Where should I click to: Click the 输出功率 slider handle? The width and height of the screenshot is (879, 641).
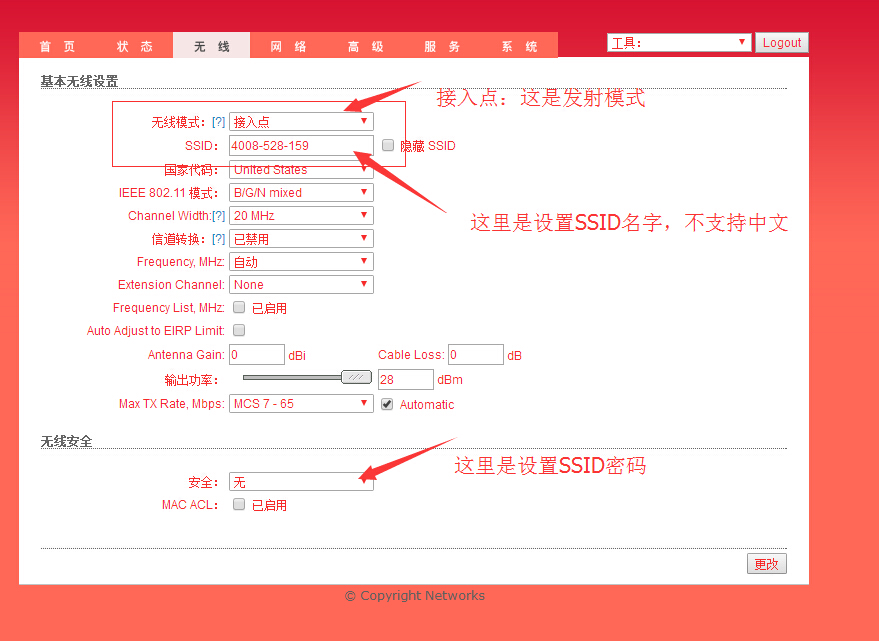[x=357, y=377]
